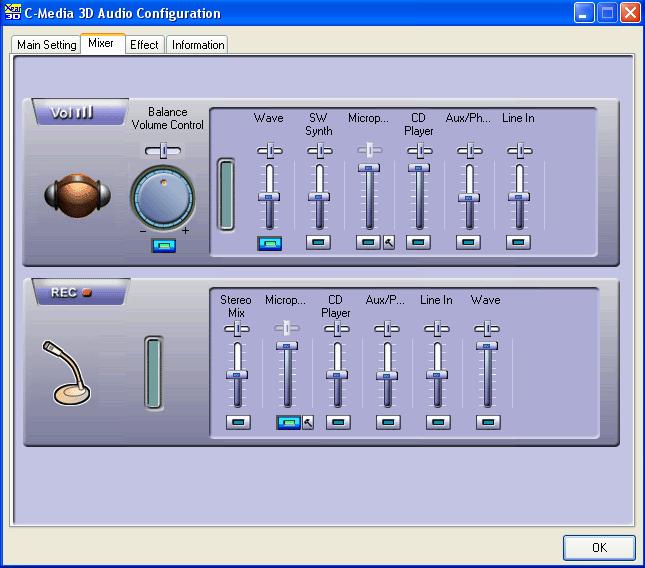This screenshot has height=568, width=645.
Task: Open the Information tab
Action: tap(197, 44)
